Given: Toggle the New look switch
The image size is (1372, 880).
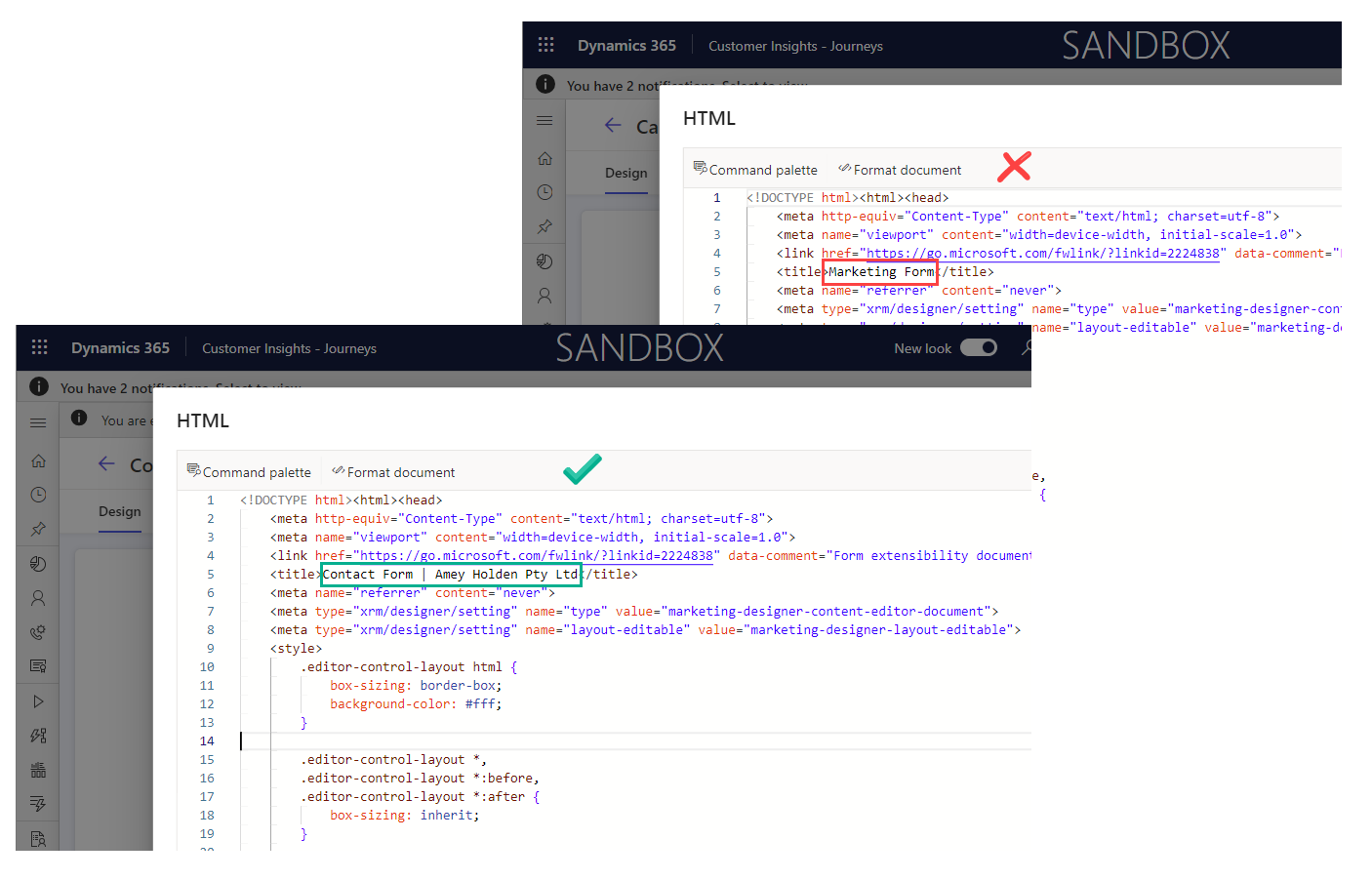Looking at the screenshot, I should pos(978,347).
